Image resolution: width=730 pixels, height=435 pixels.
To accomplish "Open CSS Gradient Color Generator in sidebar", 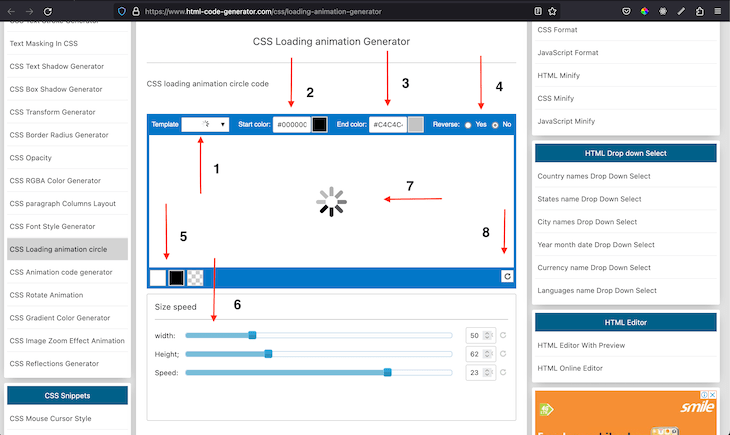I will click(x=60, y=318).
